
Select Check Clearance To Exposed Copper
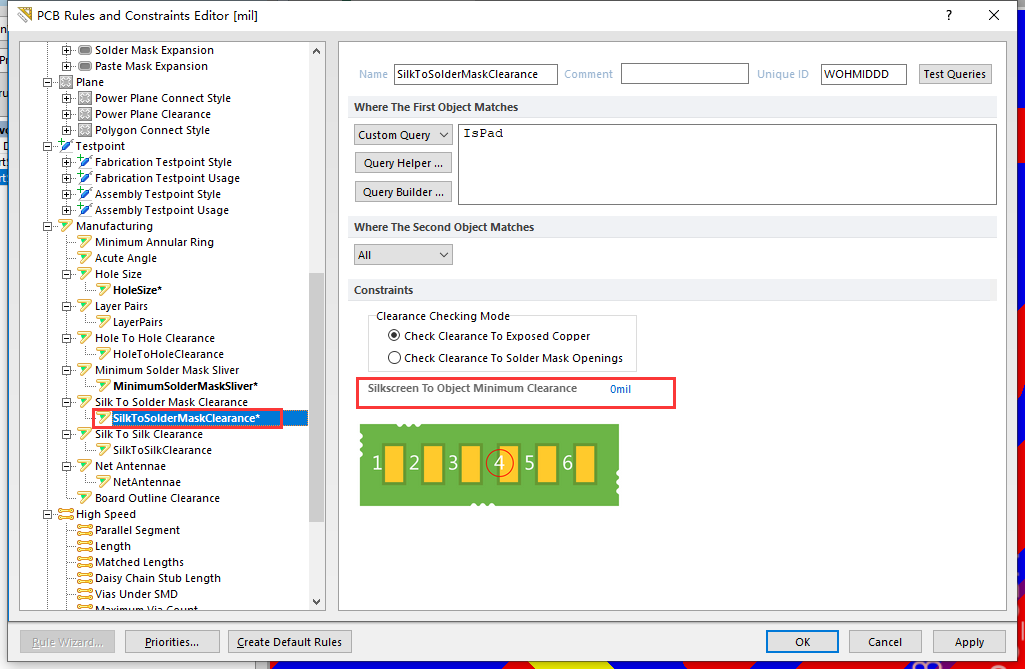[x=394, y=336]
